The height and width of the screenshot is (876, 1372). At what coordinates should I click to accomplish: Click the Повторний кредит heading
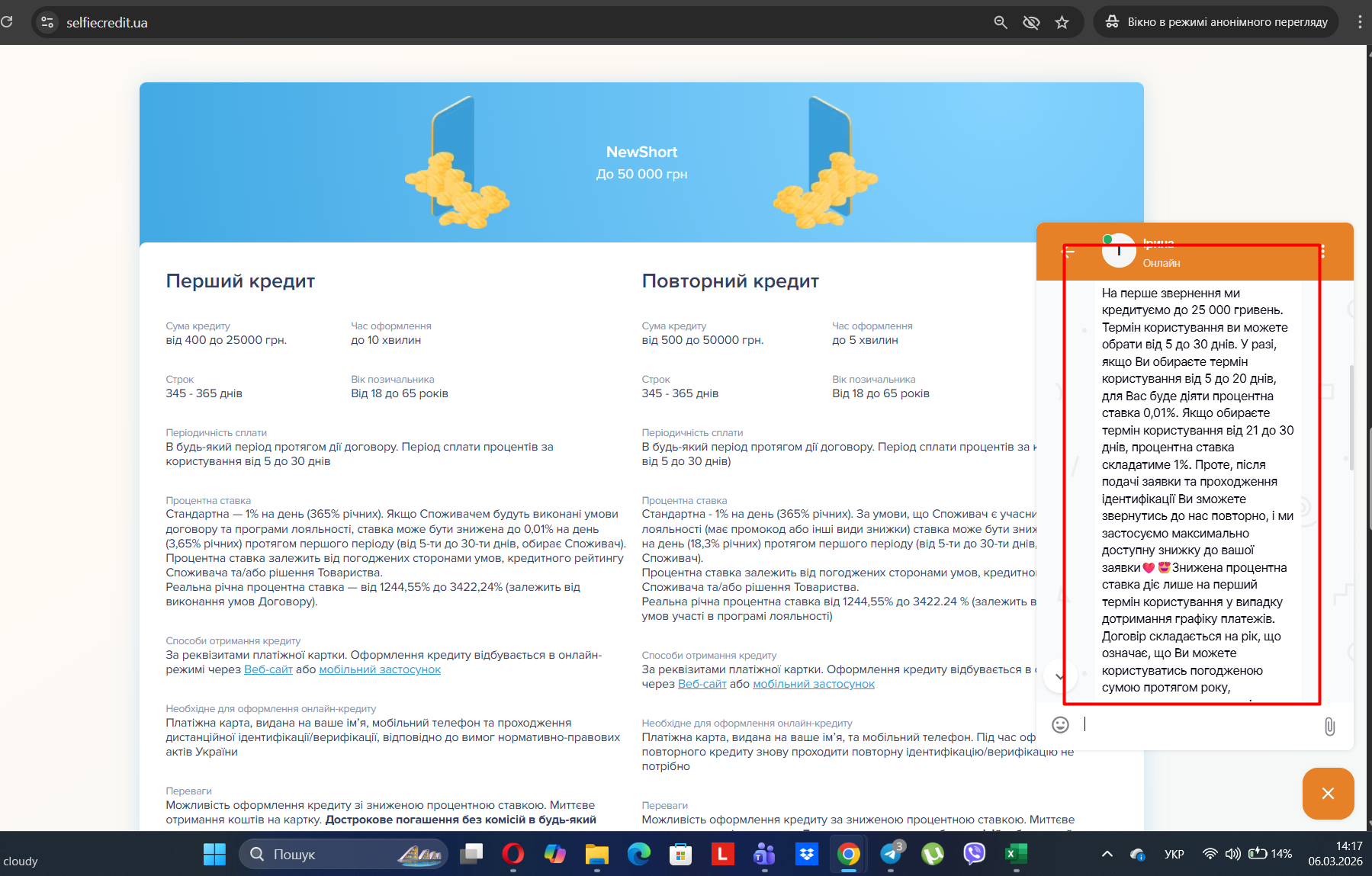coord(730,281)
